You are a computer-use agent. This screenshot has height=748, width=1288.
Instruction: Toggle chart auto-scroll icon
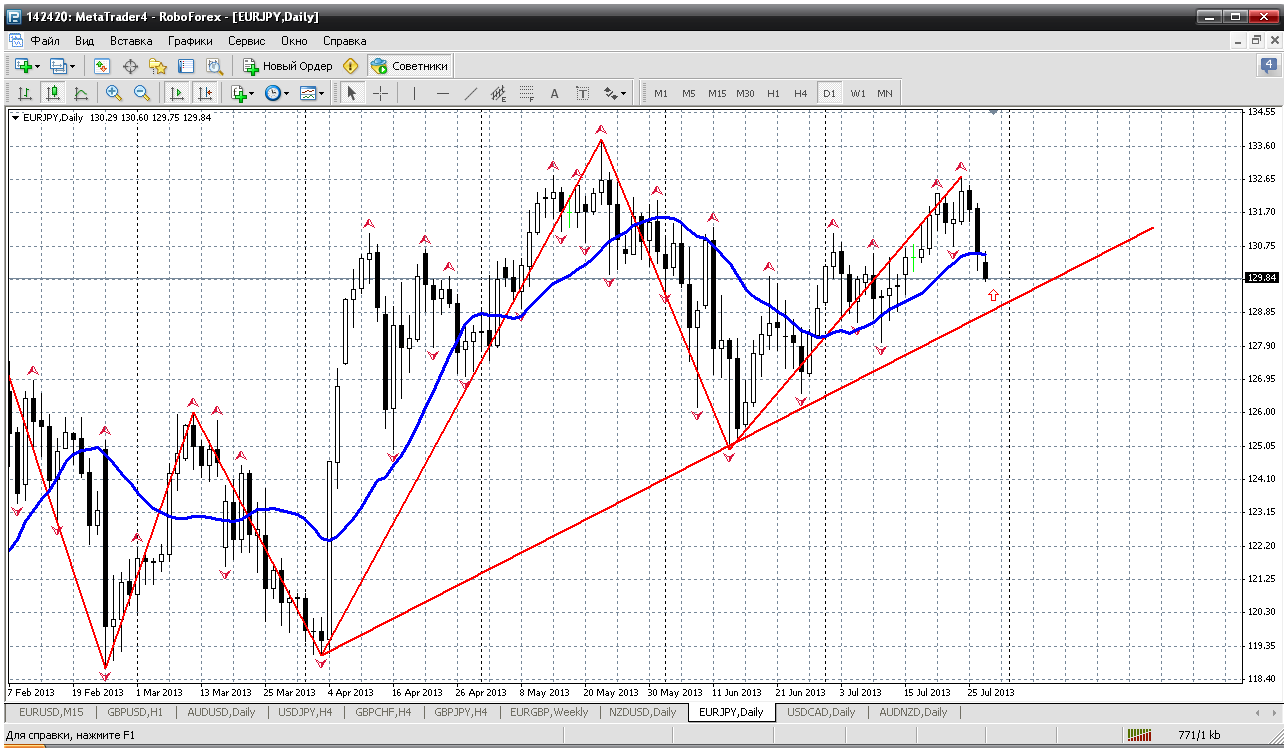177,93
